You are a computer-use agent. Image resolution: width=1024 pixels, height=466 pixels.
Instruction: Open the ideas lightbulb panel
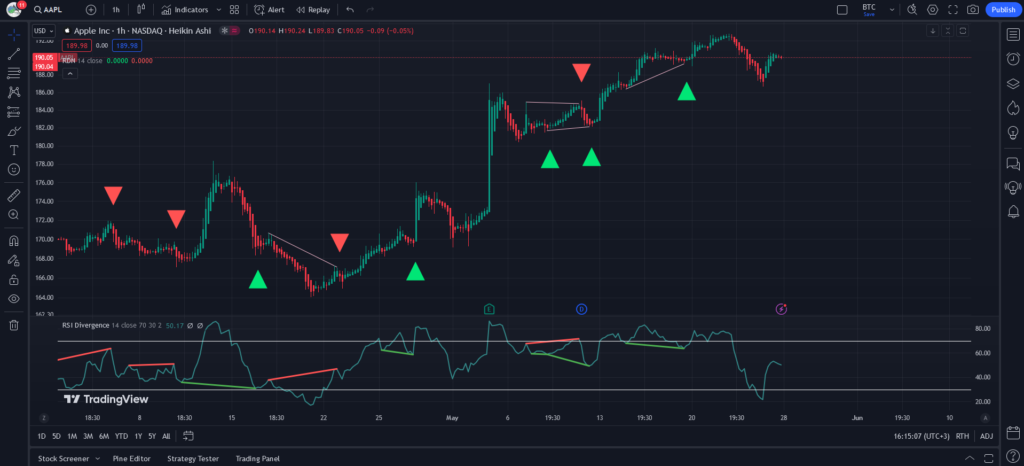click(x=1013, y=132)
